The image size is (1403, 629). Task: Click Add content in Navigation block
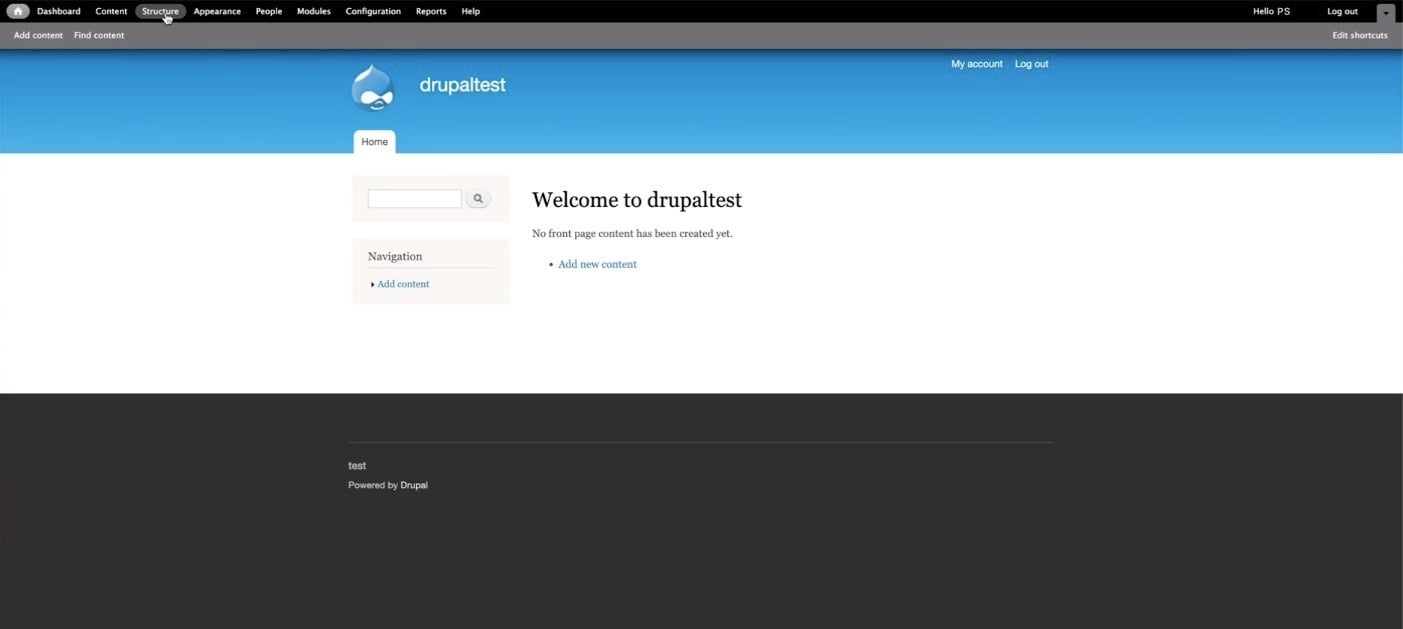[403, 284]
